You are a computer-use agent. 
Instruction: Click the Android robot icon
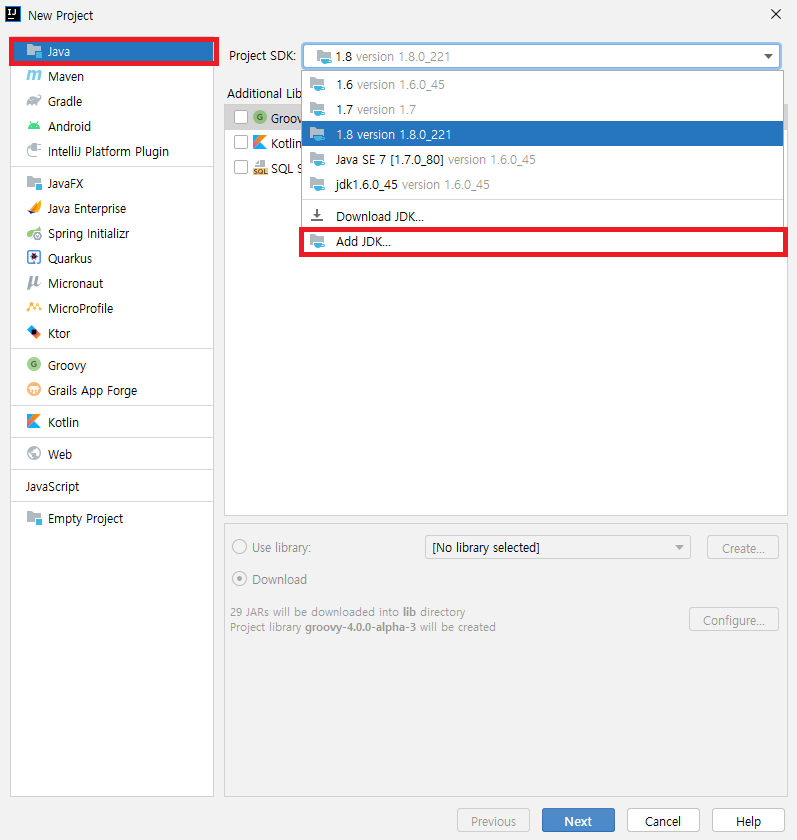[x=34, y=126]
